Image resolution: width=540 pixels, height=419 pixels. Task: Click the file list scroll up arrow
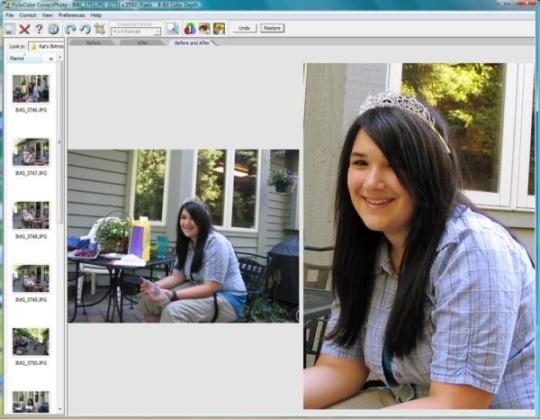click(60, 57)
